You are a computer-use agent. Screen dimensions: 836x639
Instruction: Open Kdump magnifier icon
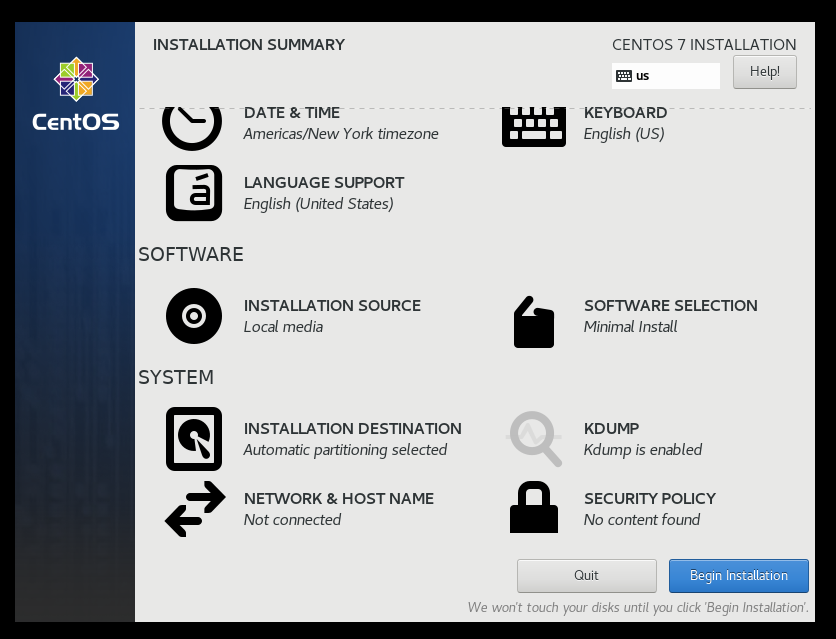click(534, 439)
